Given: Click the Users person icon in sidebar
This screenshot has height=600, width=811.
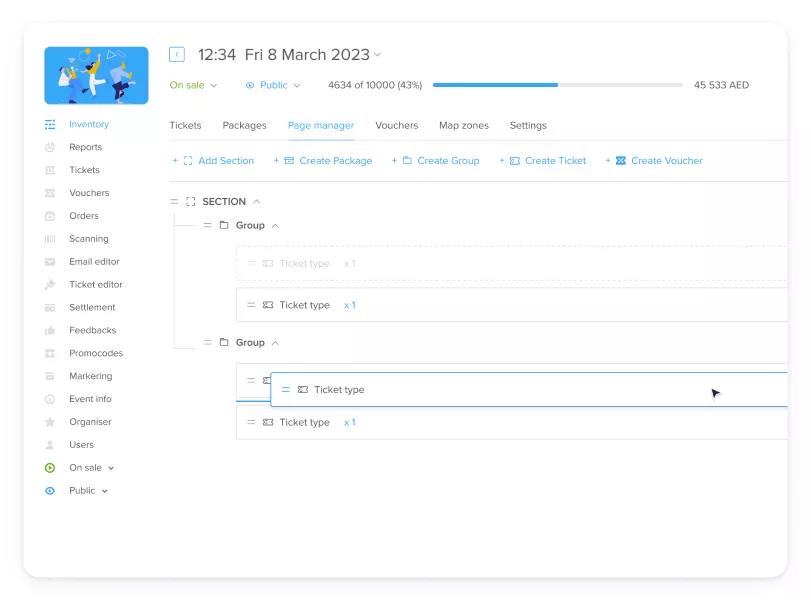Looking at the screenshot, I should (50, 445).
